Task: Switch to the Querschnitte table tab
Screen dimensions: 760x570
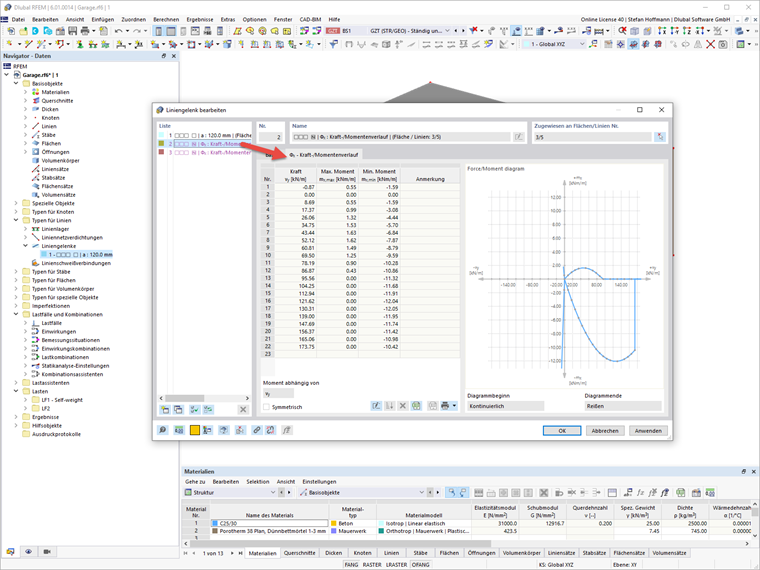Action: point(300,553)
